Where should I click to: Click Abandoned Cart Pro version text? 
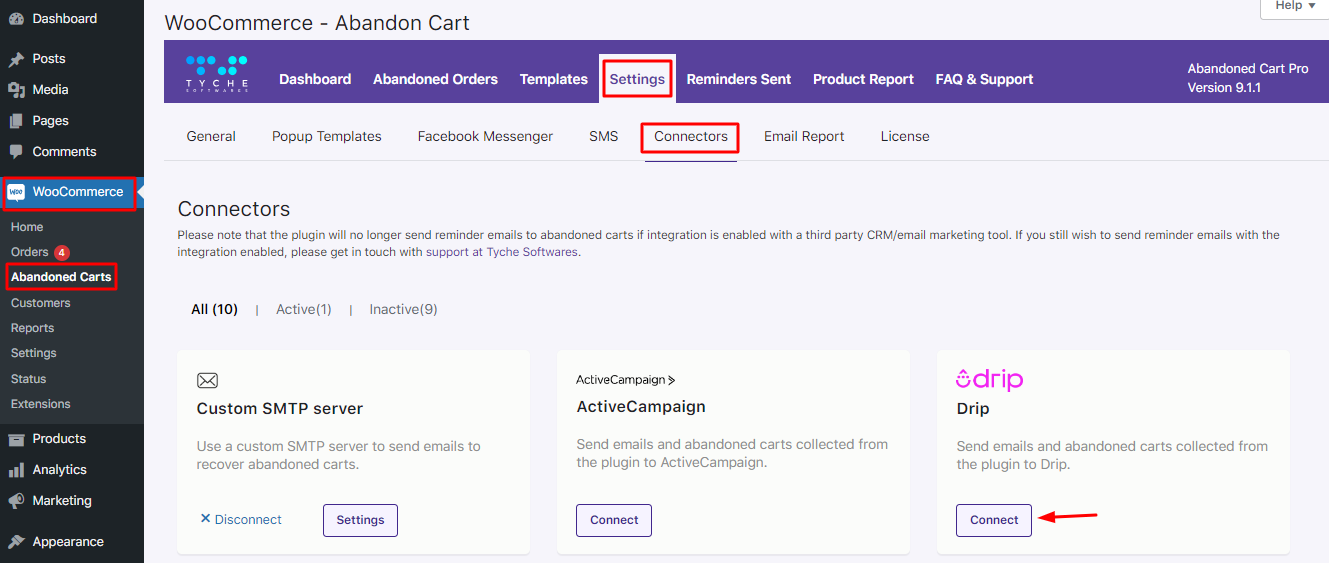tap(1248, 78)
